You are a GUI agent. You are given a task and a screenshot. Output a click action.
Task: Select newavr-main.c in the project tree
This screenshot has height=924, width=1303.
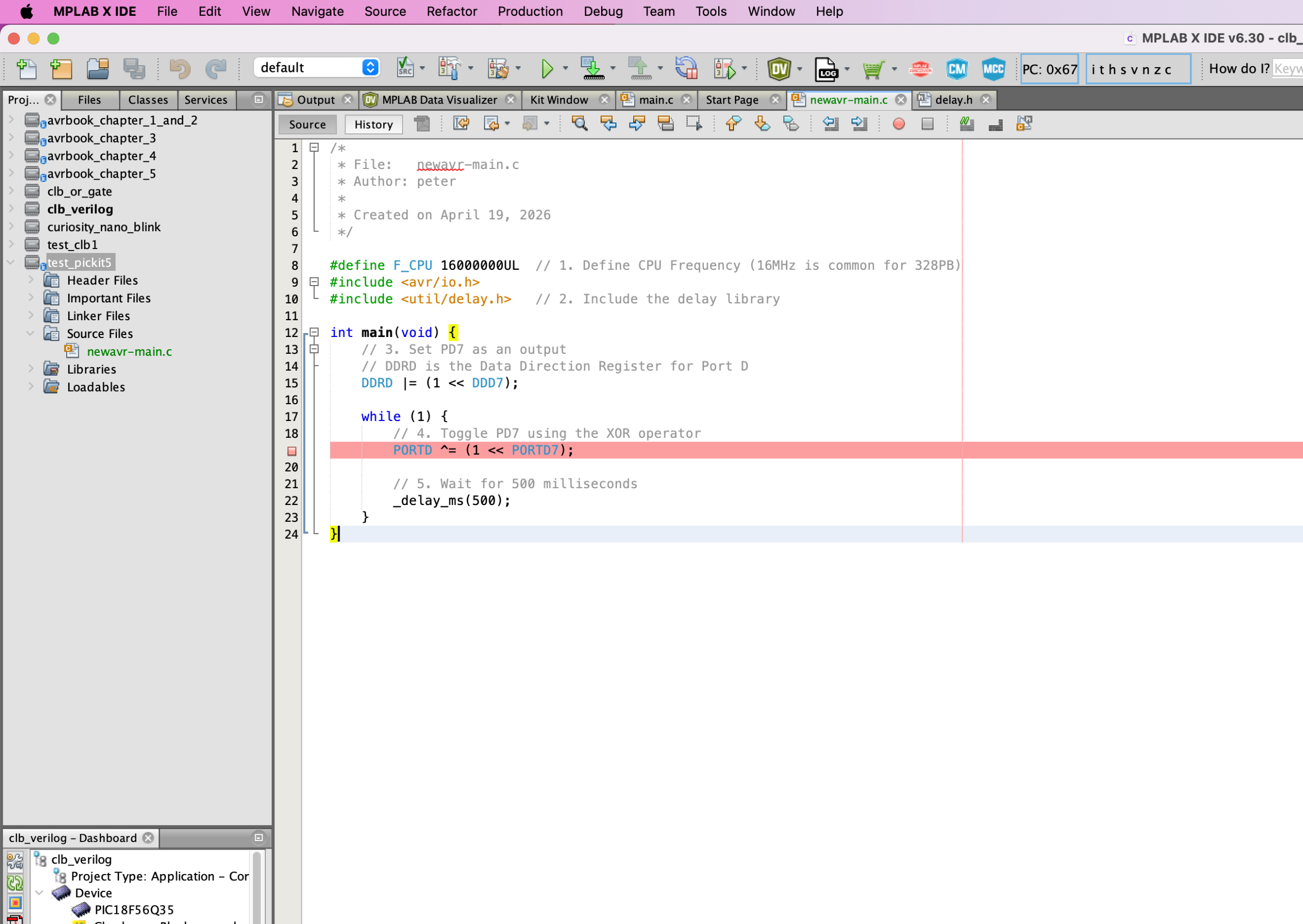point(129,351)
